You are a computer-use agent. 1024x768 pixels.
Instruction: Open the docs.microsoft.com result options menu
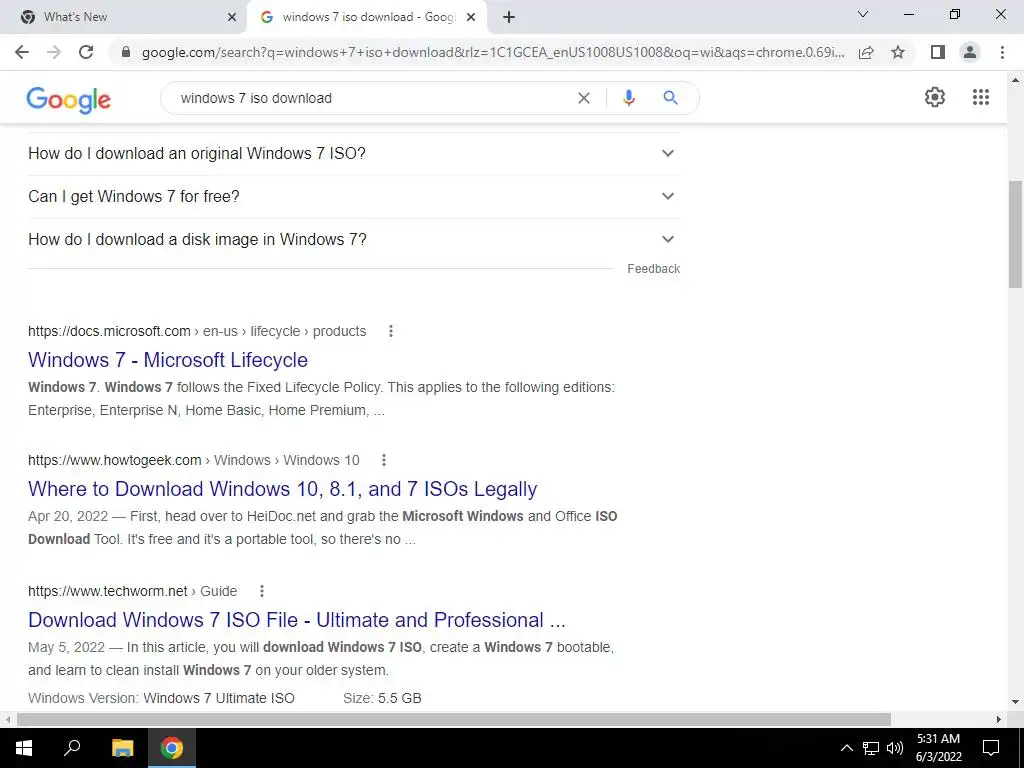click(x=391, y=331)
